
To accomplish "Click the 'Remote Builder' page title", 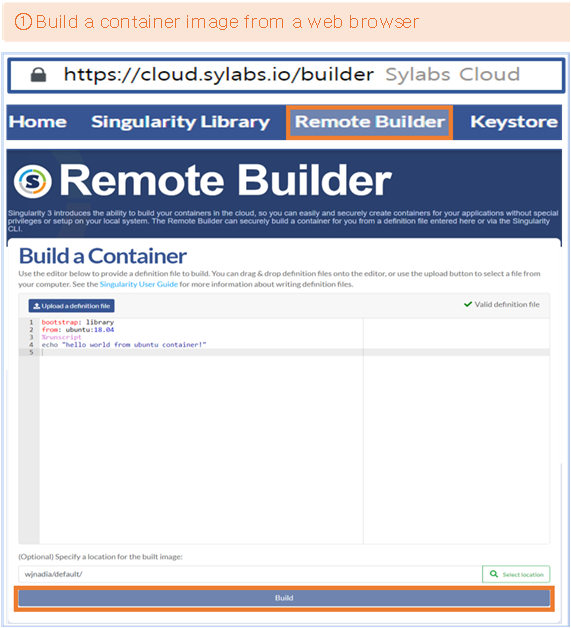I will point(225,181).
